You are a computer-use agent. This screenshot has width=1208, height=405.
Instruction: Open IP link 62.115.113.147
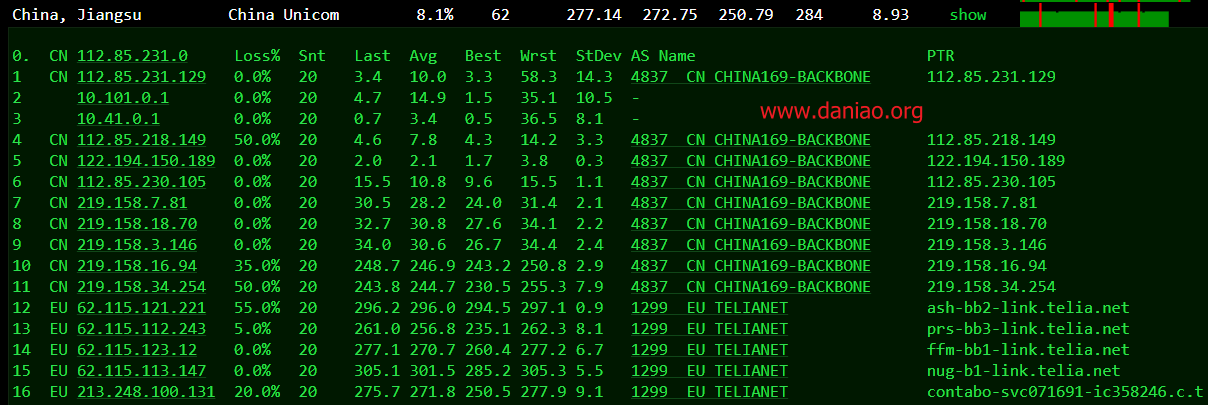coord(141,371)
